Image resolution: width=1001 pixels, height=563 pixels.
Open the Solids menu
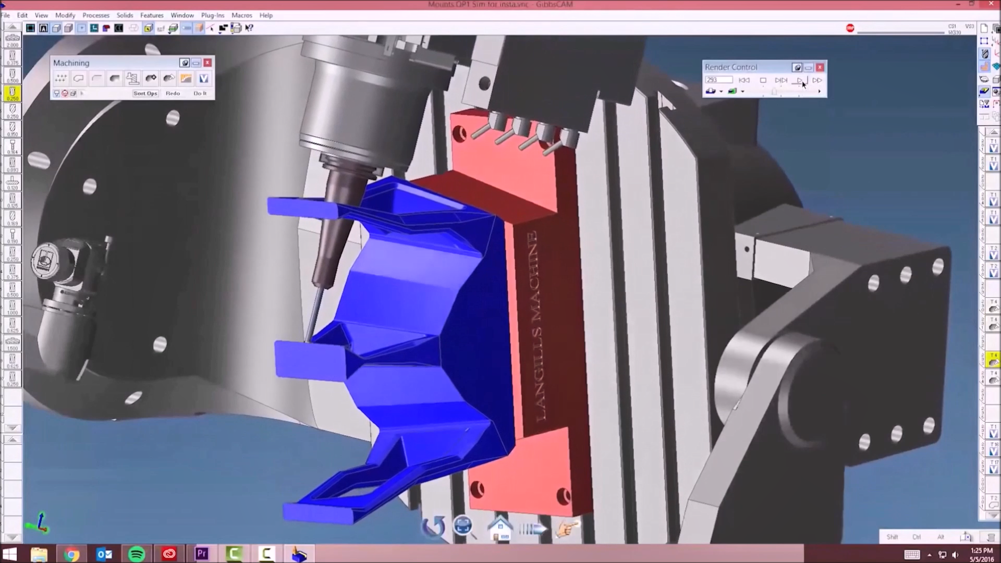pyautogui.click(x=124, y=16)
